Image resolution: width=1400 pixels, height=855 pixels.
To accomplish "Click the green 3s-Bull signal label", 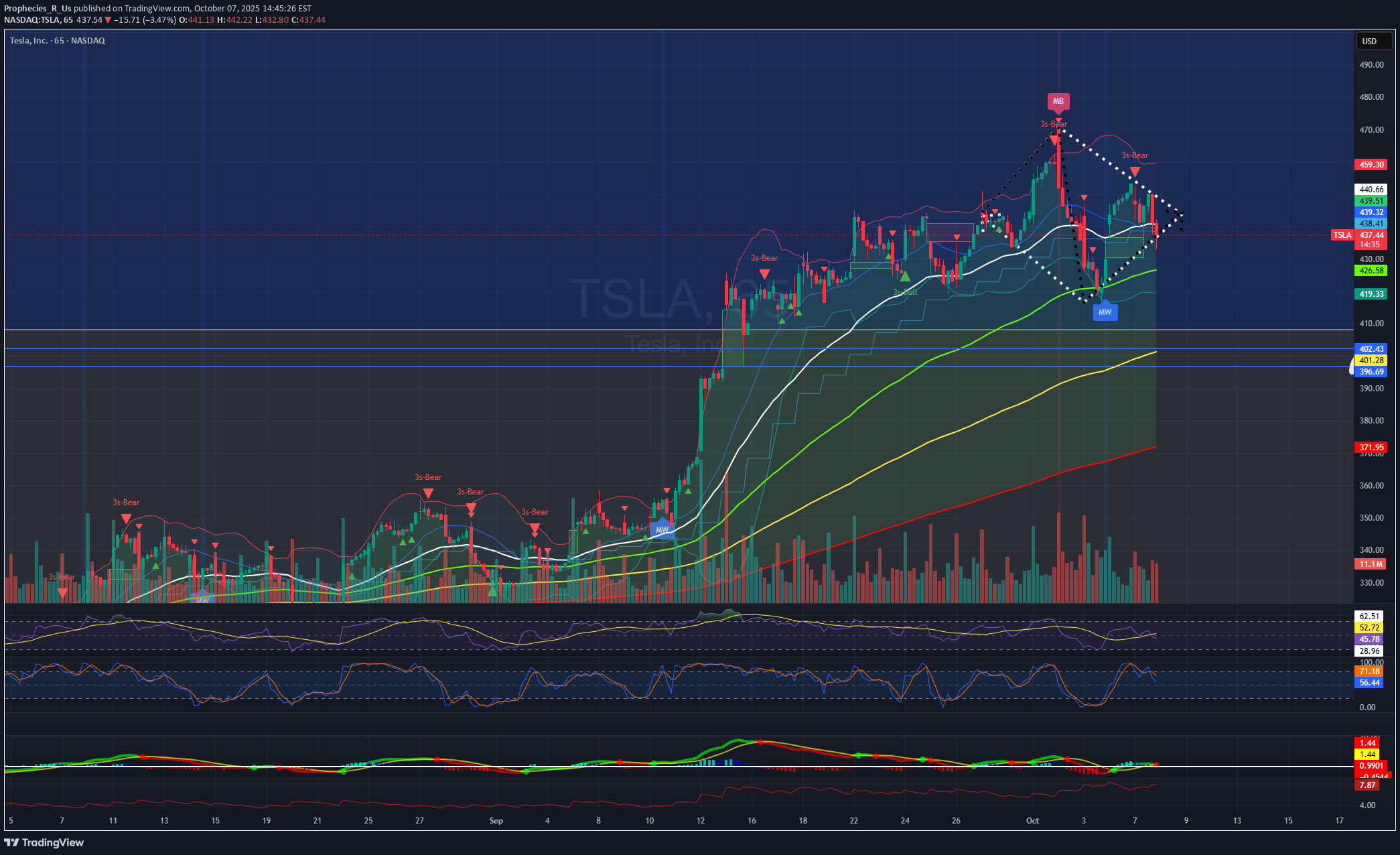I will click(x=905, y=292).
